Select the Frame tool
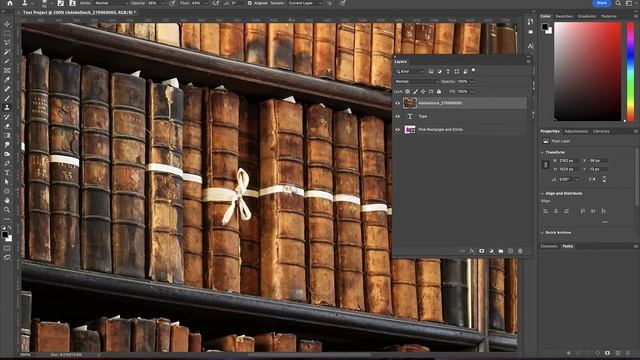 point(7,71)
